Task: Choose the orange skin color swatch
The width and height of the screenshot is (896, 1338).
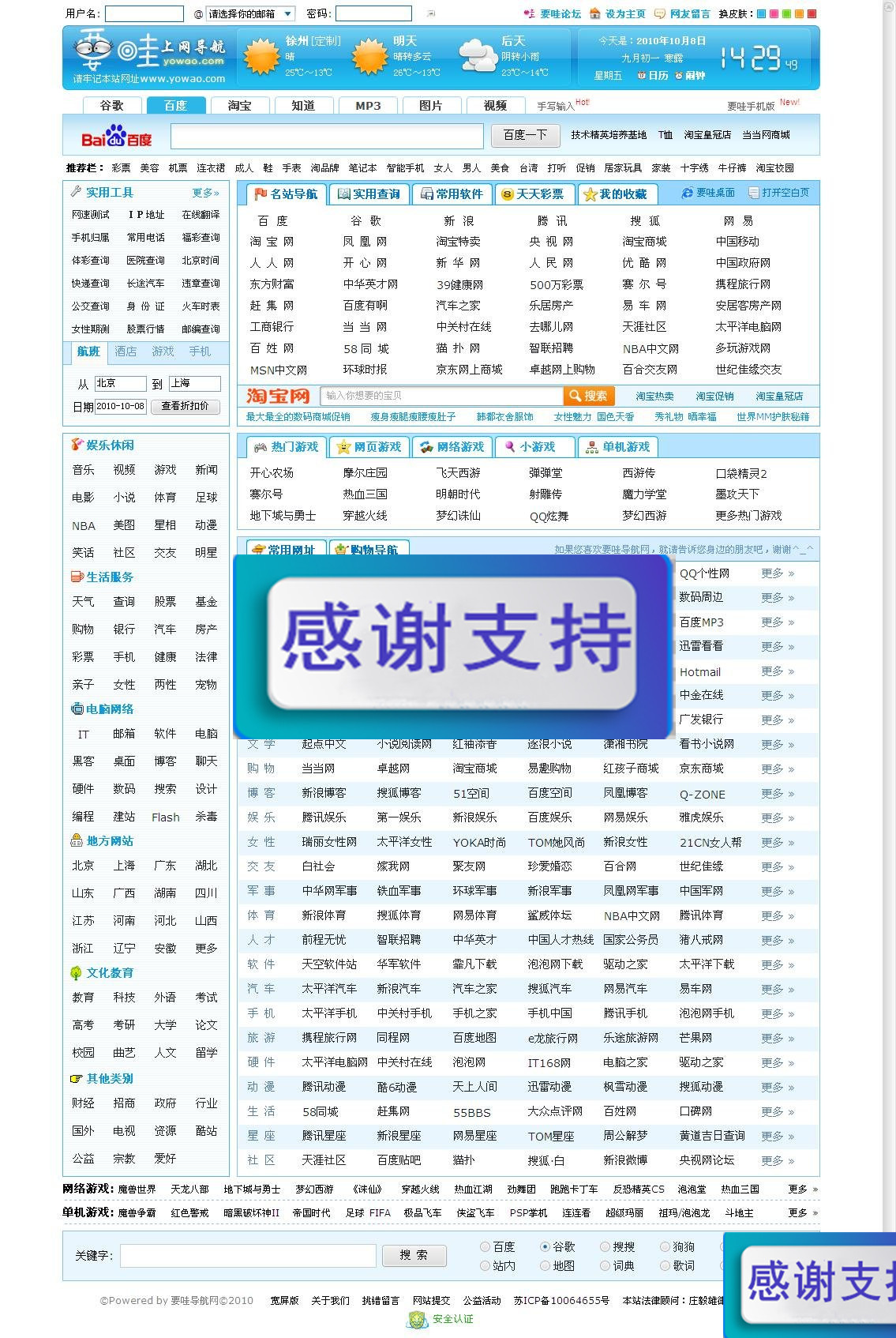Action: pos(799,13)
